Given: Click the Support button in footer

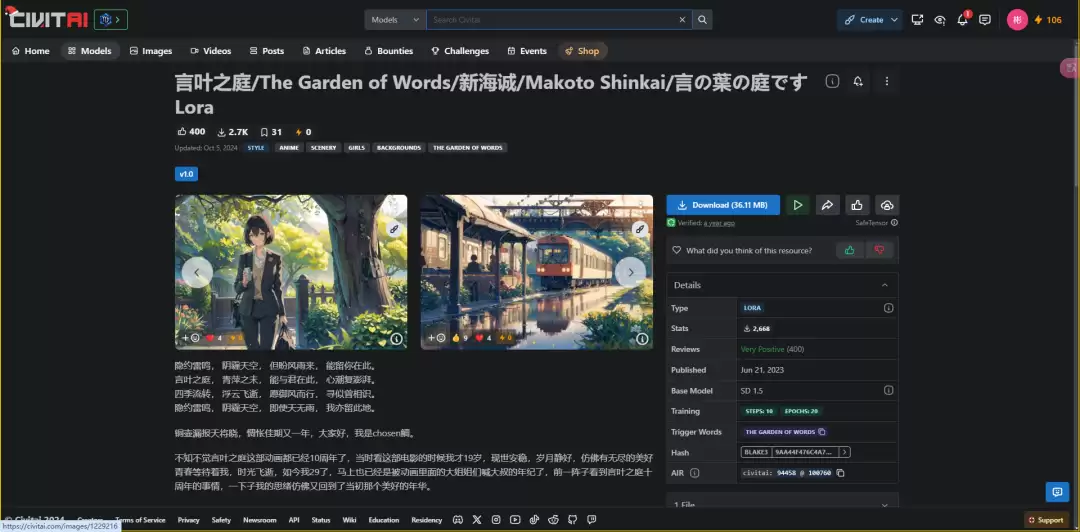Looking at the screenshot, I should click(1046, 520).
